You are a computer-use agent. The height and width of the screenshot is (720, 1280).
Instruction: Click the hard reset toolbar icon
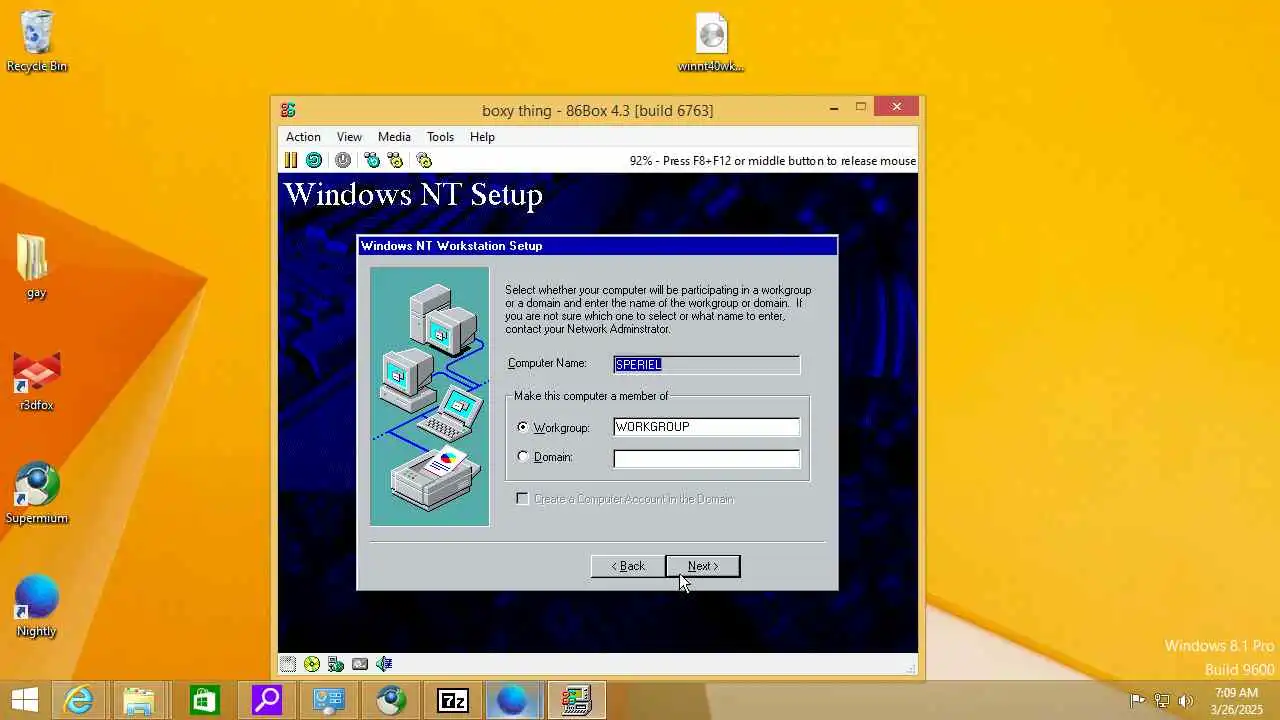(314, 160)
